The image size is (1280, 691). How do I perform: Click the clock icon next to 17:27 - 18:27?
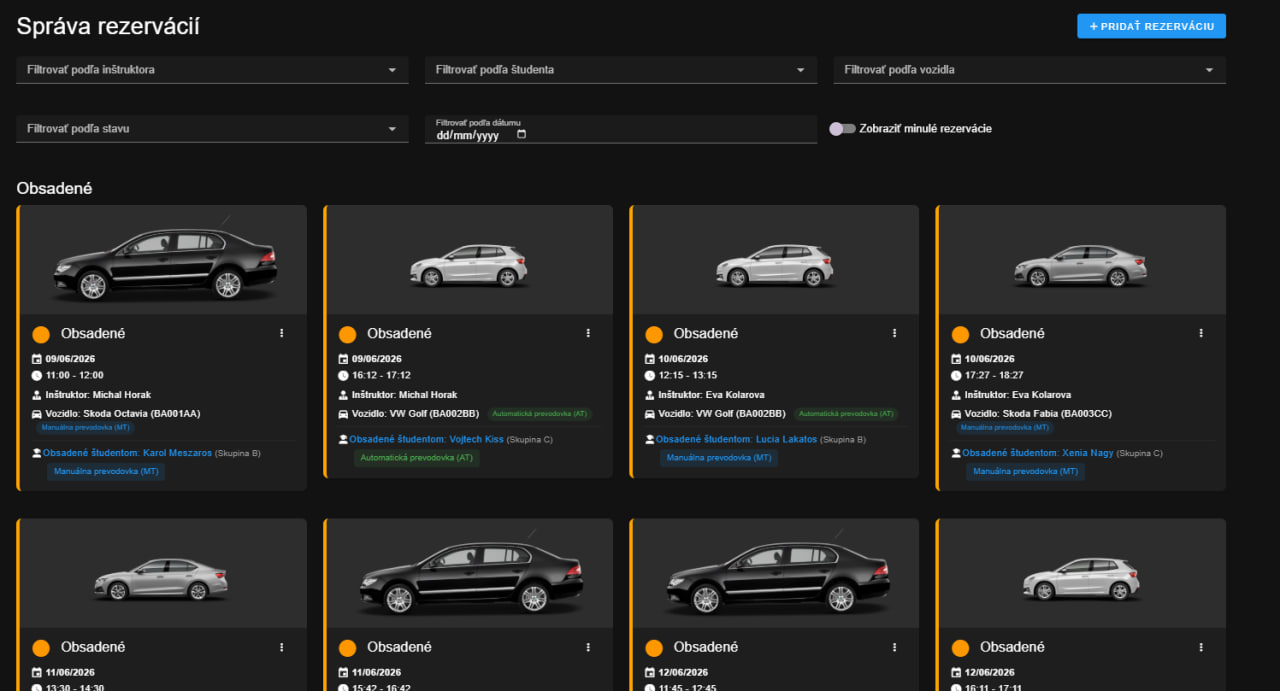pos(956,375)
